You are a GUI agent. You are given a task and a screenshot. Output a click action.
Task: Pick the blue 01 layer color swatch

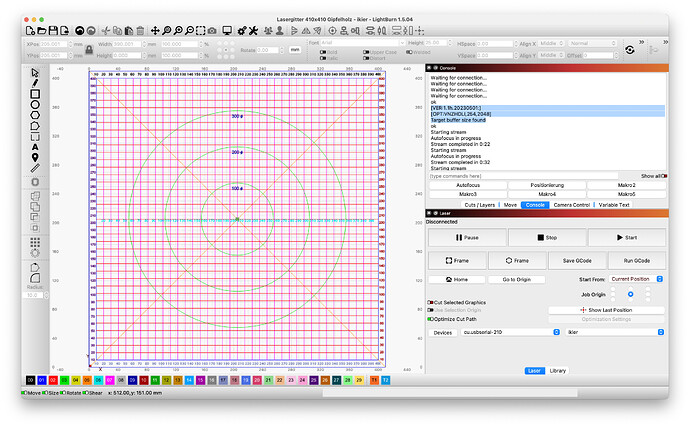(42, 380)
